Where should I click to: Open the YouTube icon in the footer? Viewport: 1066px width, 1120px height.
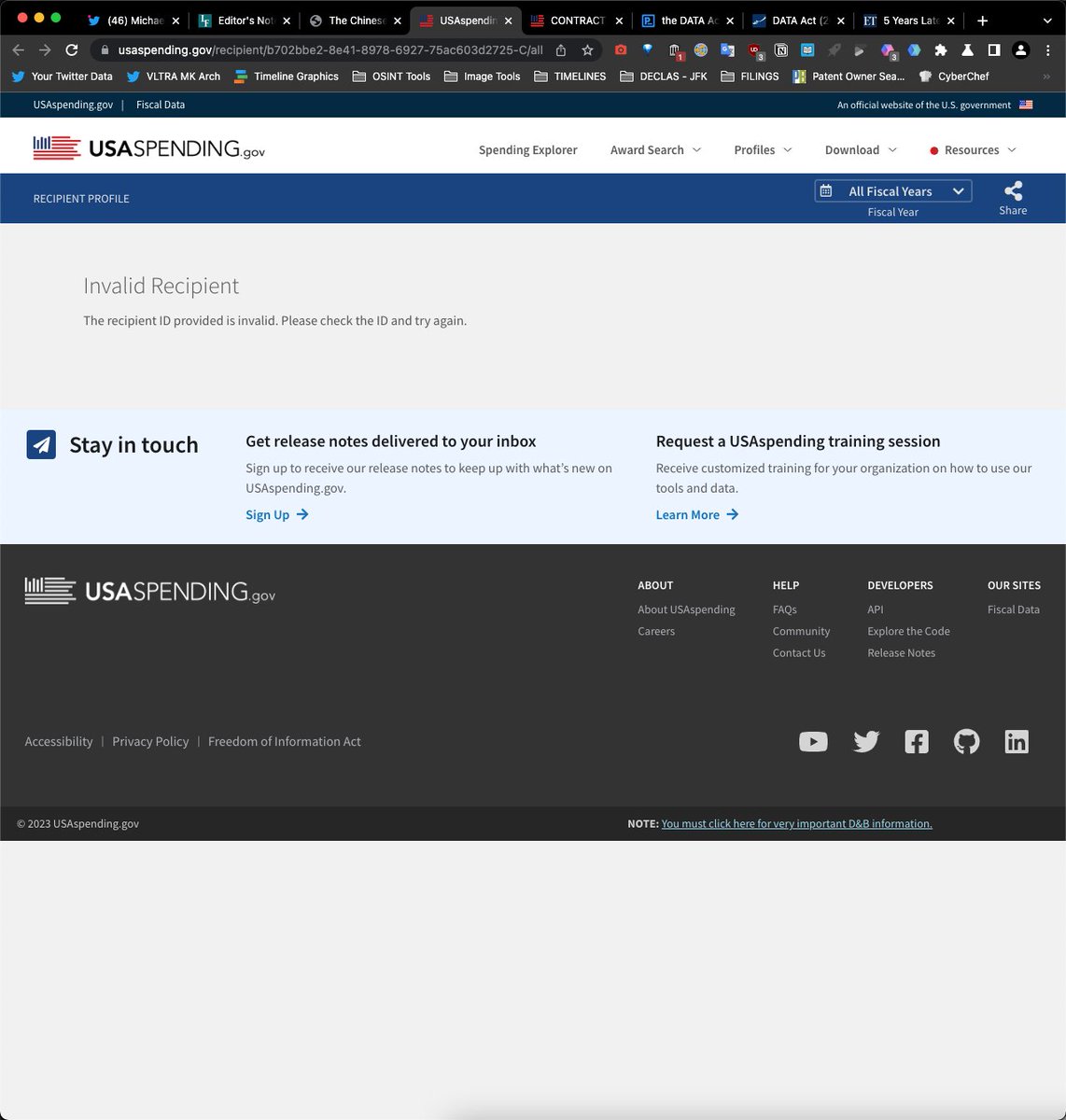coord(813,742)
